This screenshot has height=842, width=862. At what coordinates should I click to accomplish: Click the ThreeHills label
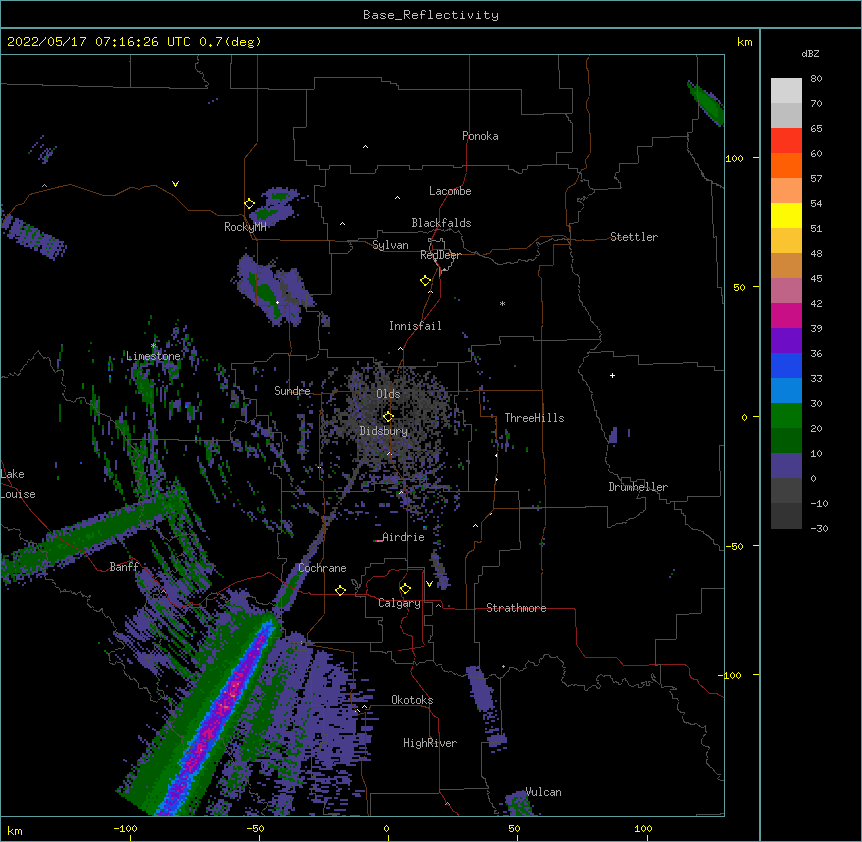pos(534,418)
